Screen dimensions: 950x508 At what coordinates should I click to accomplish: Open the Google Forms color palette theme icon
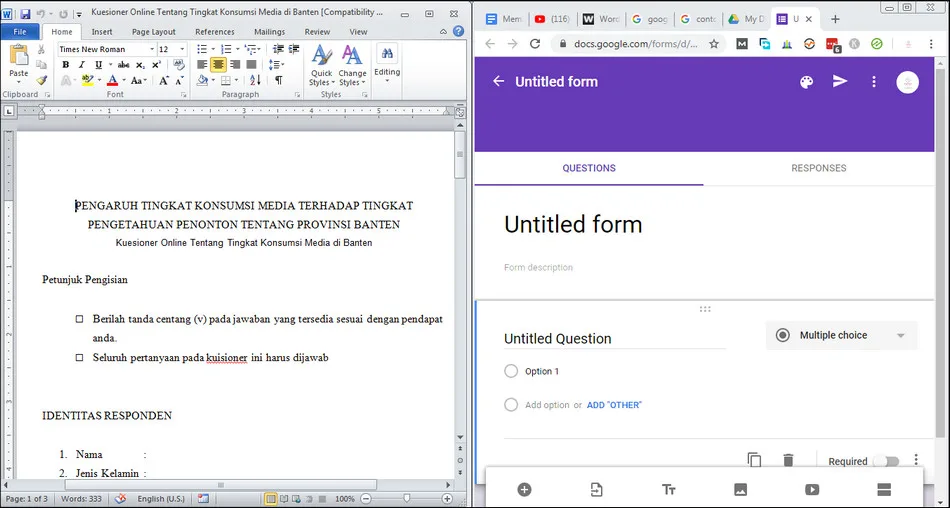tap(806, 82)
